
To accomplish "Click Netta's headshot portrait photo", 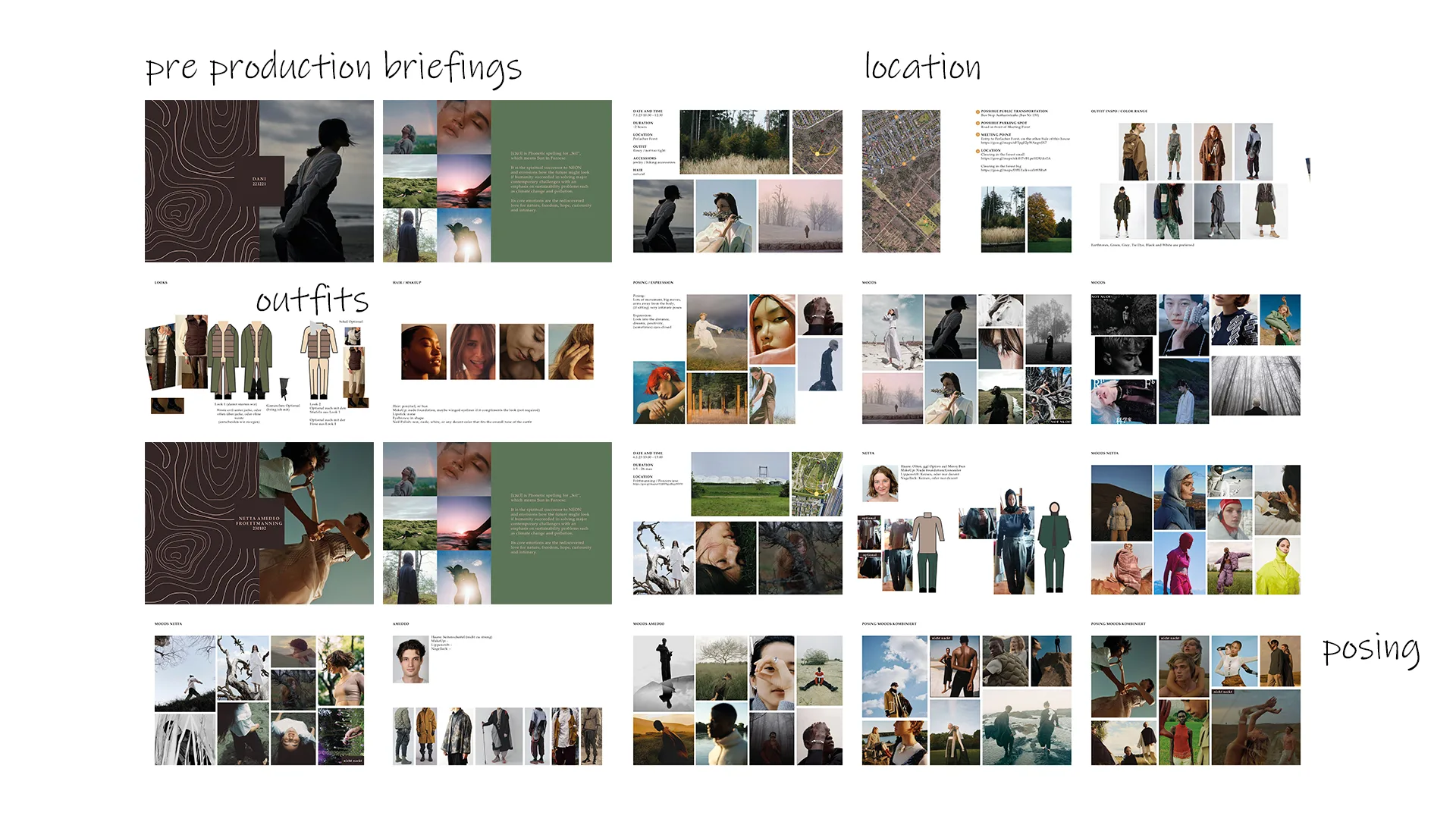I will 880,484.
